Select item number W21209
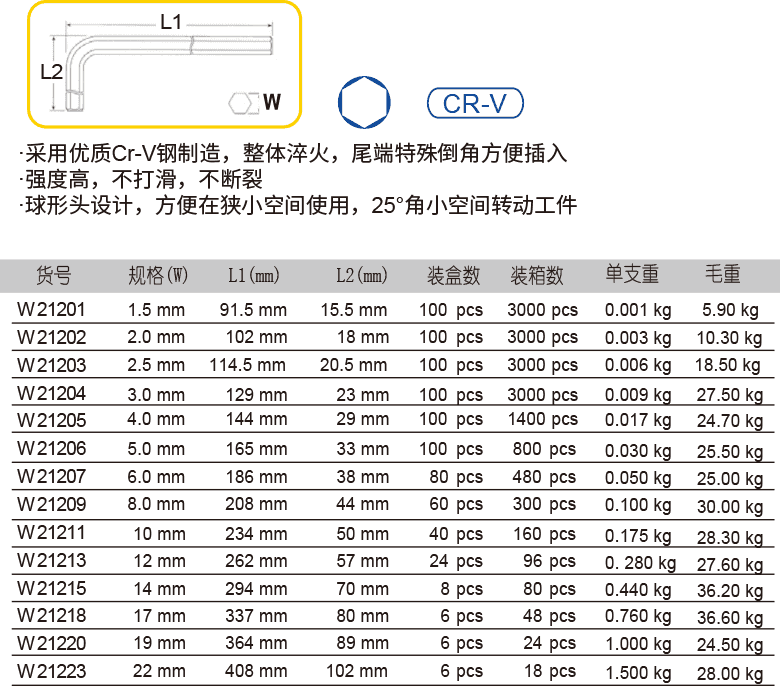The image size is (780, 687). pyautogui.click(x=51, y=504)
